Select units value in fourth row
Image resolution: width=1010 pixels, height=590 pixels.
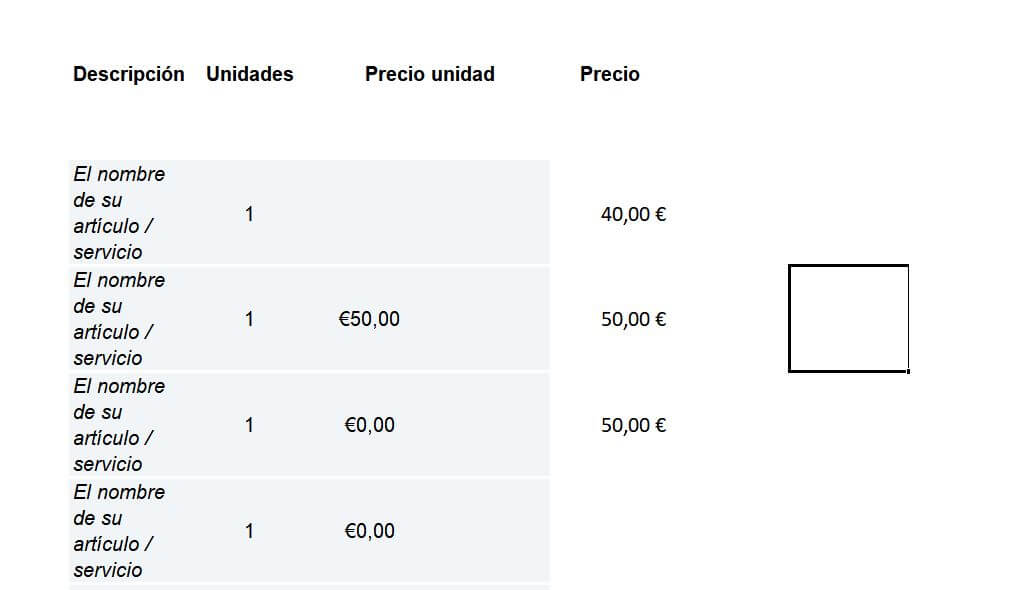(x=249, y=531)
